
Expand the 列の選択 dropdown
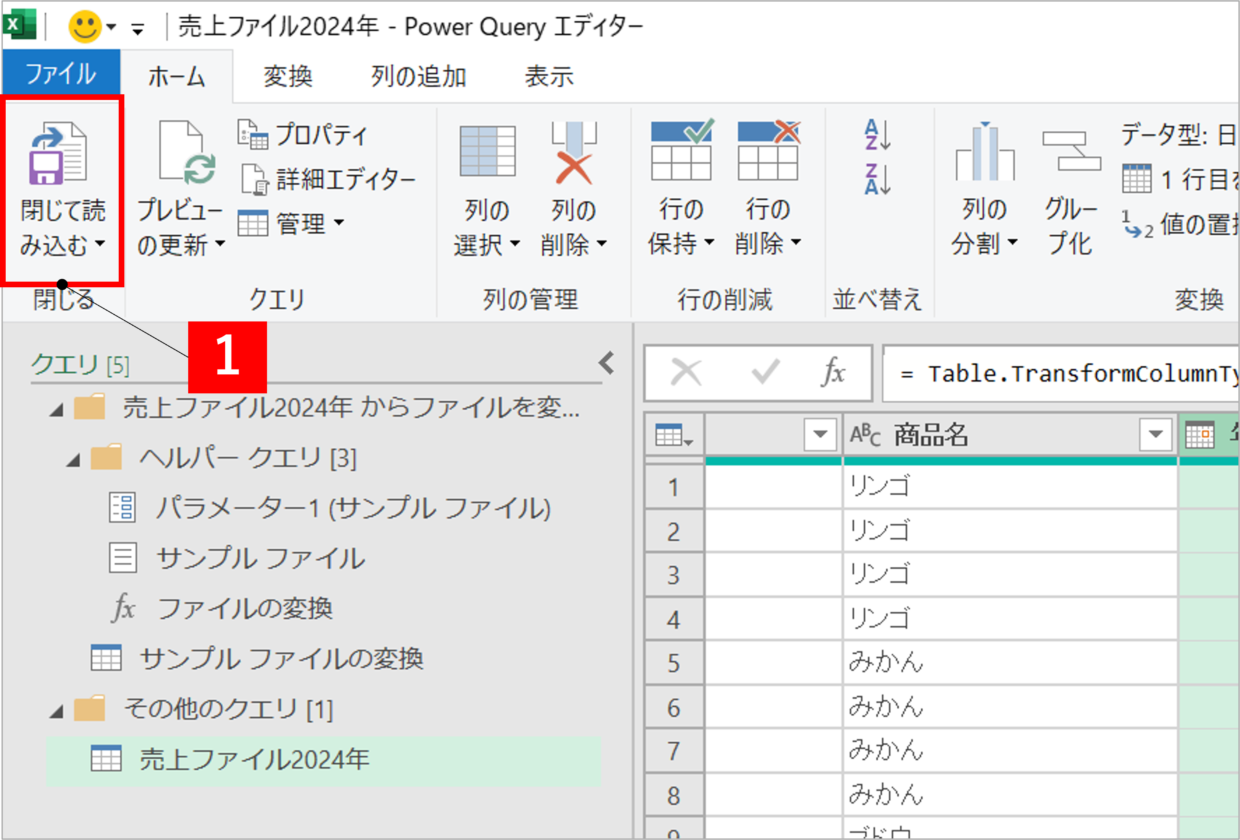pos(515,243)
